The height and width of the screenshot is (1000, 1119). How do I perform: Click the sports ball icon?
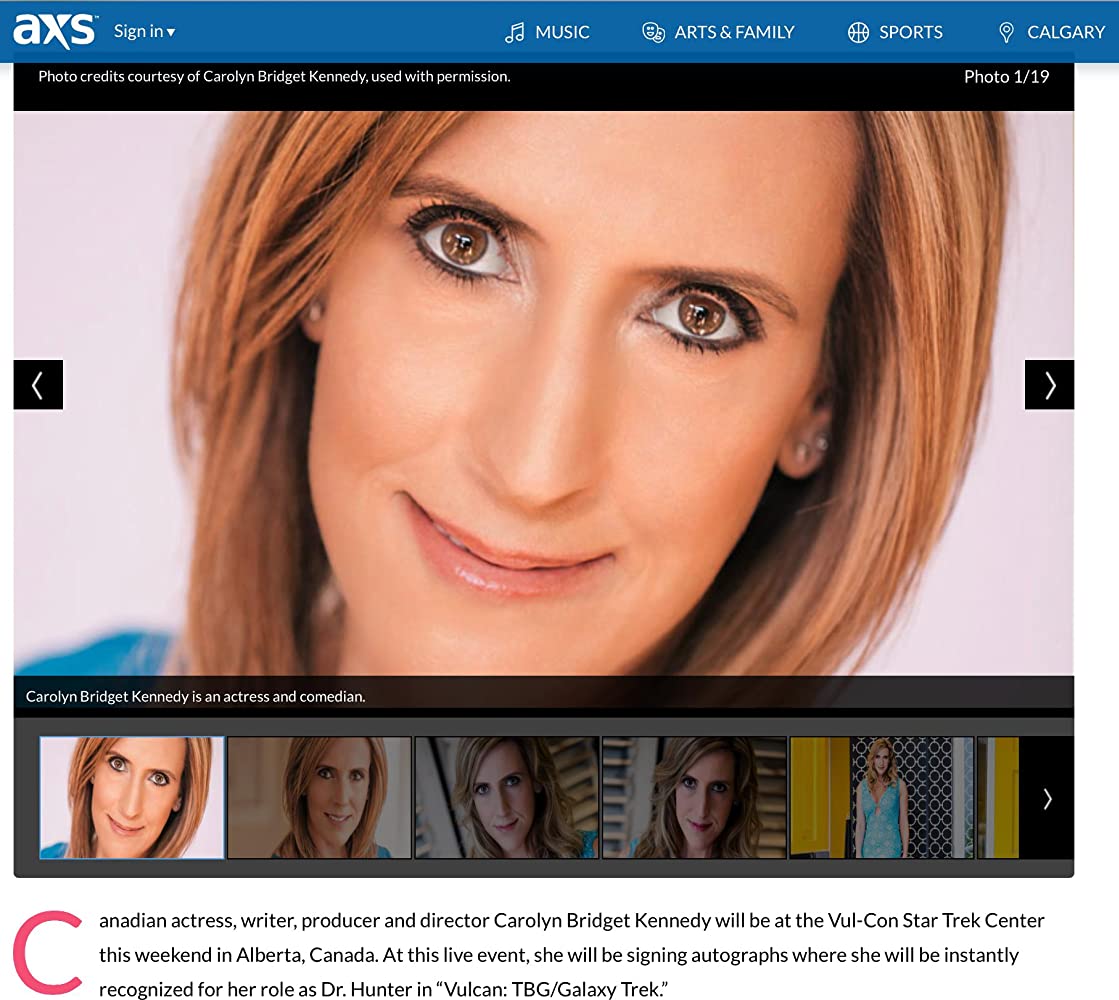858,33
